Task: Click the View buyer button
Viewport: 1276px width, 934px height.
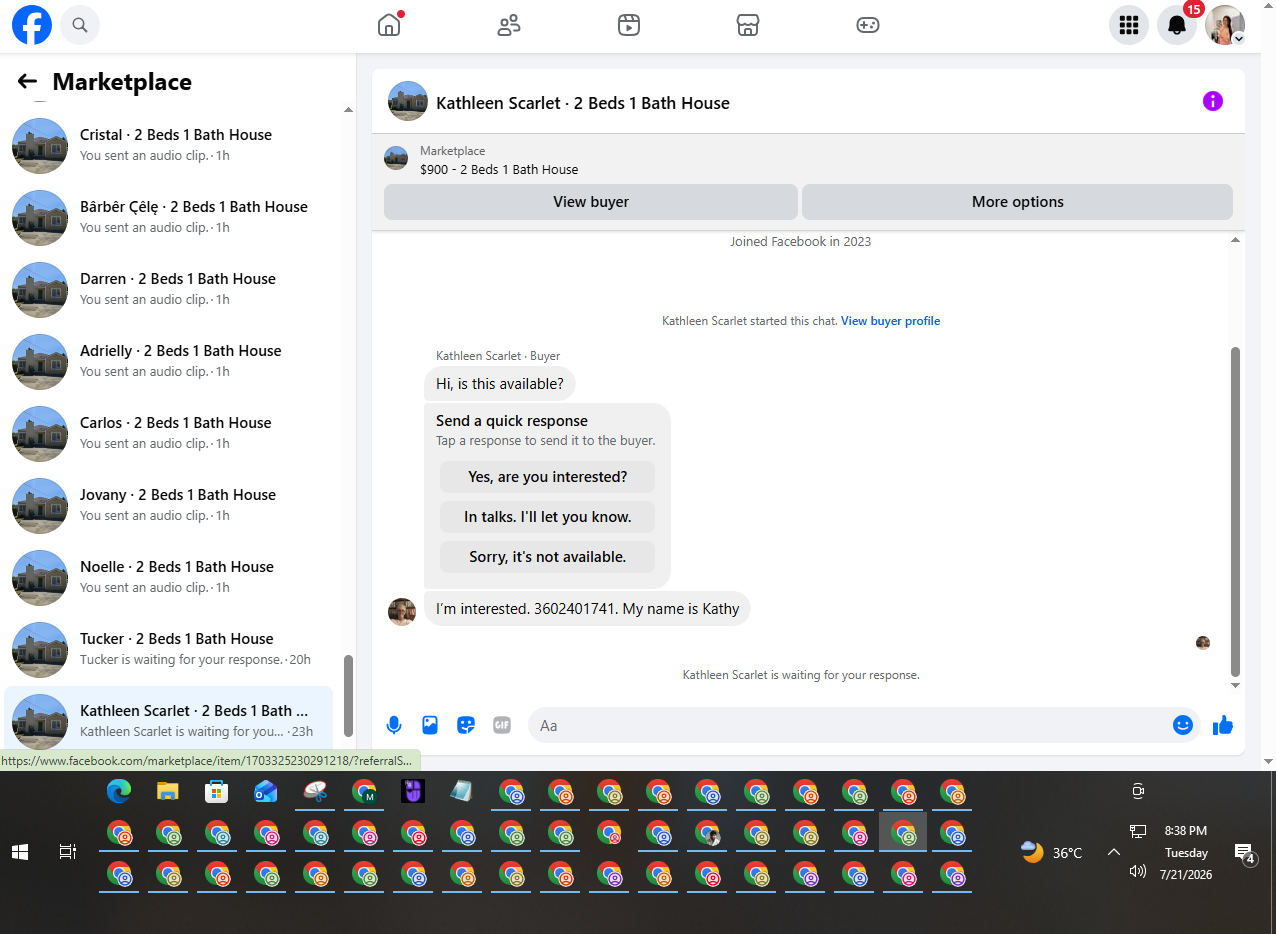Action: [591, 202]
